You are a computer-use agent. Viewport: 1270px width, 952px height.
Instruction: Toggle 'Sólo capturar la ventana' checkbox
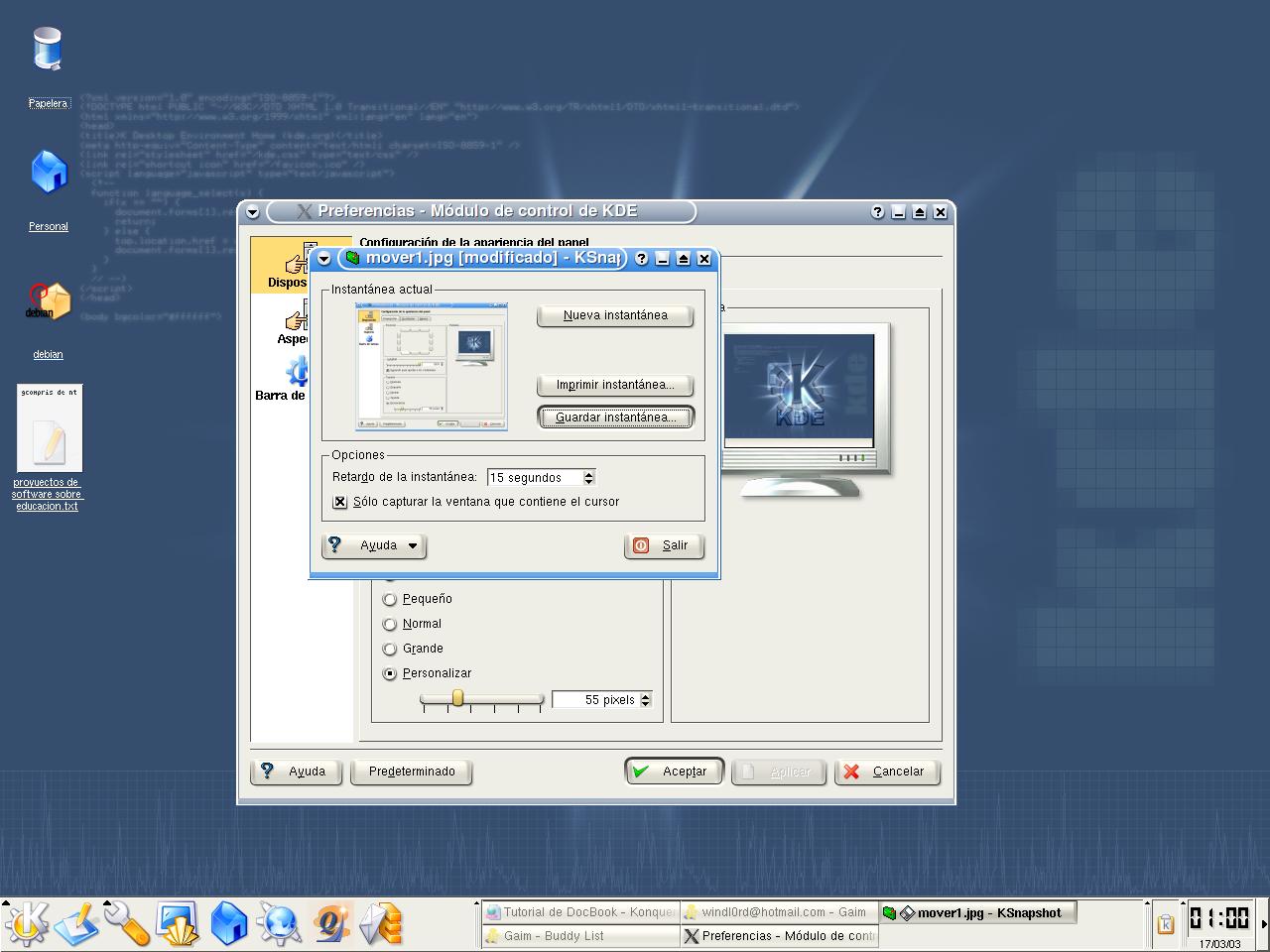tap(340, 502)
